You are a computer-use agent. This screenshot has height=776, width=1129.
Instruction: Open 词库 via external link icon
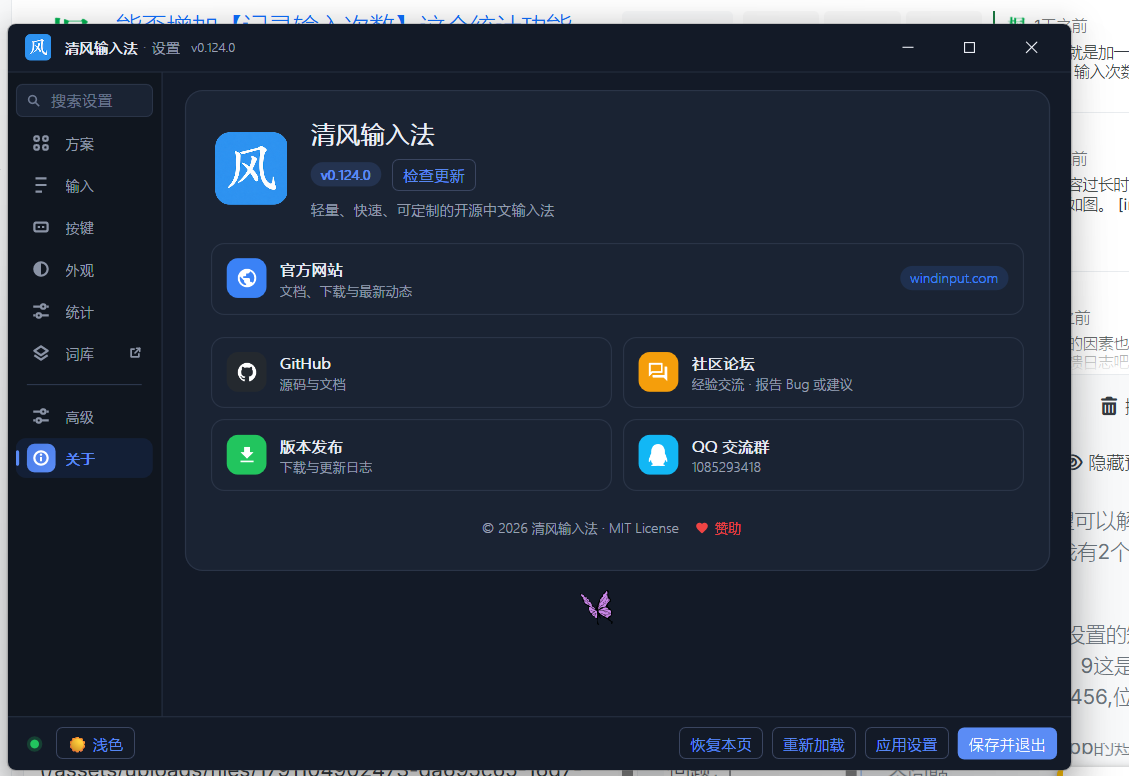[135, 353]
